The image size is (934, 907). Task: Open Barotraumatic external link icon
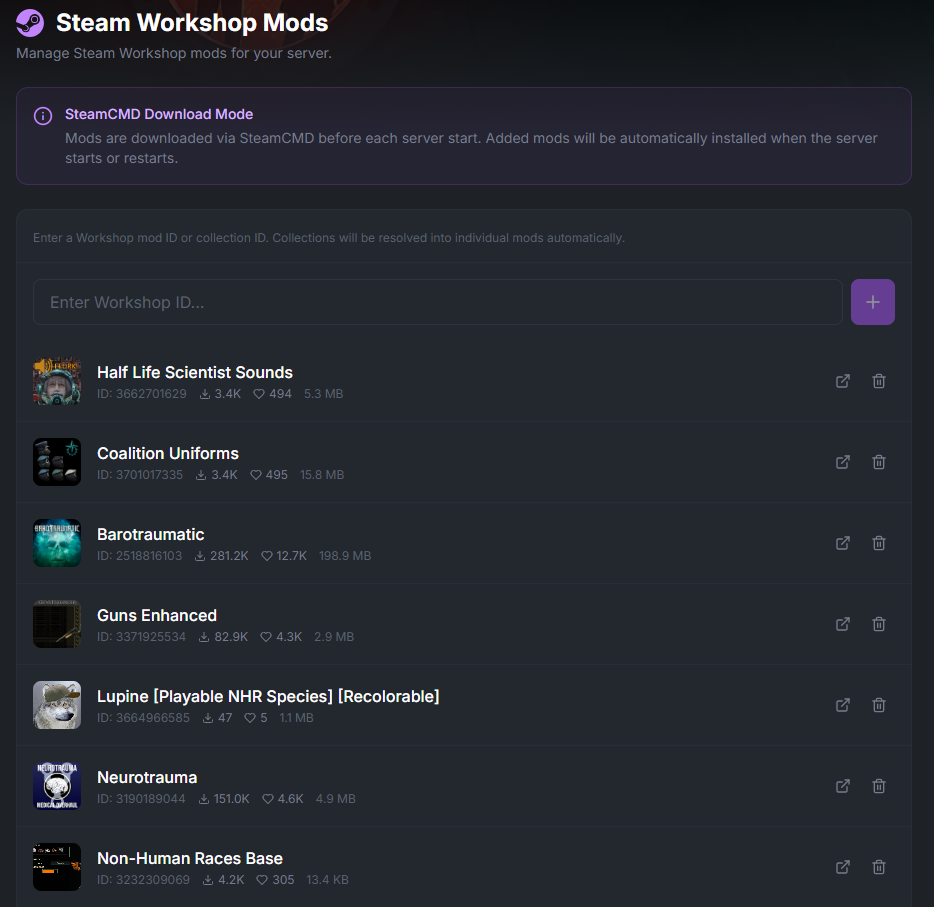[843, 543]
